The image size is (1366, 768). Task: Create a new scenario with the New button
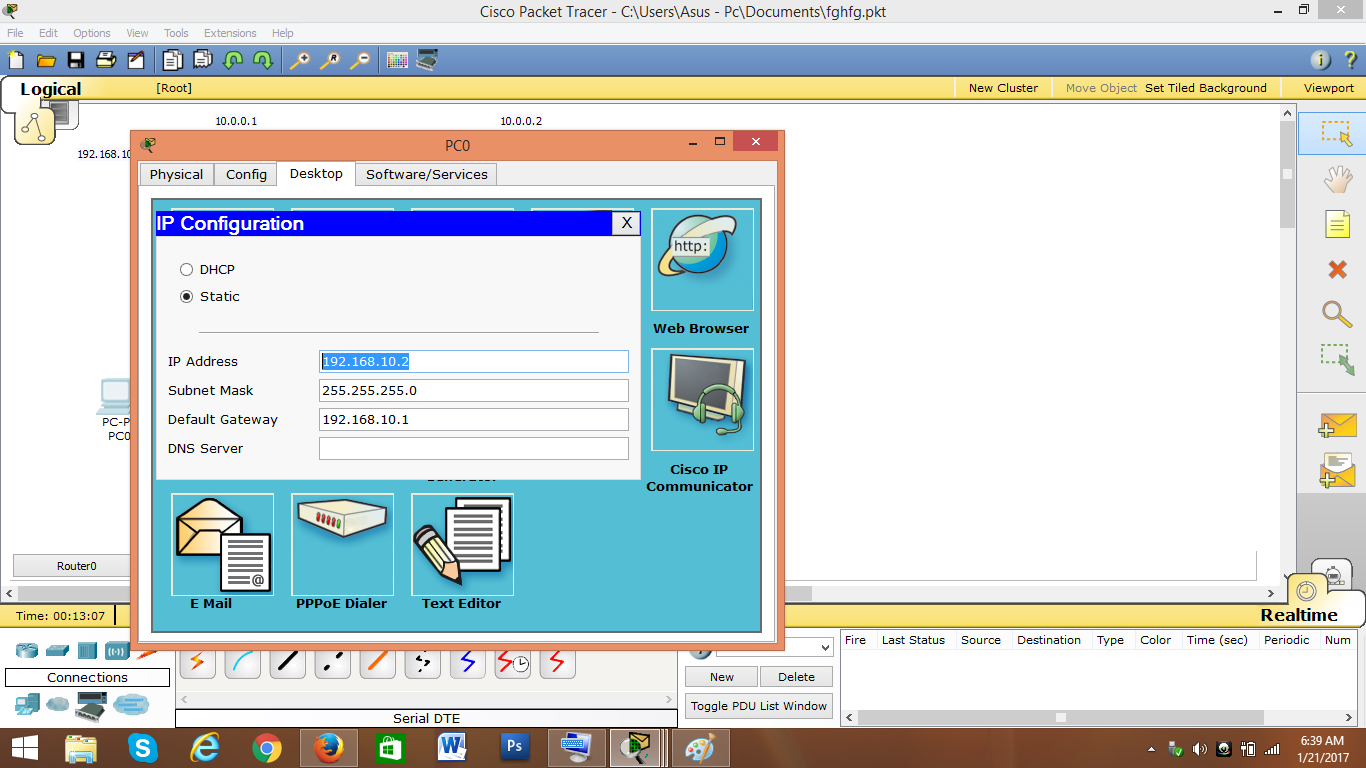[x=720, y=677]
